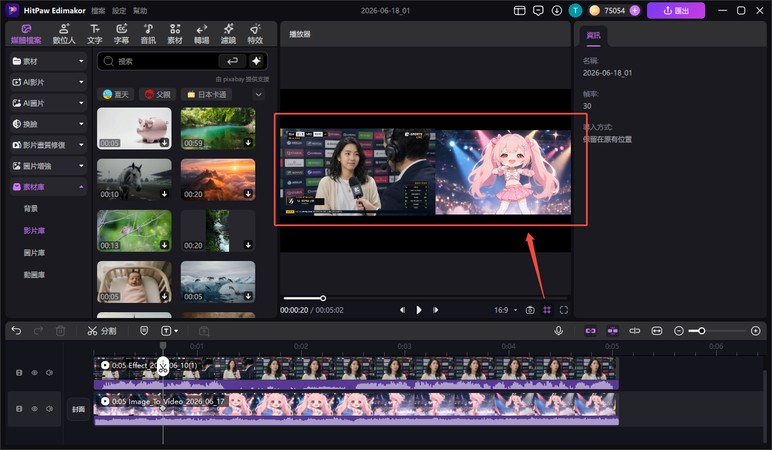772x450 pixels.
Task: Skip to next frame in player
Action: pos(435,310)
